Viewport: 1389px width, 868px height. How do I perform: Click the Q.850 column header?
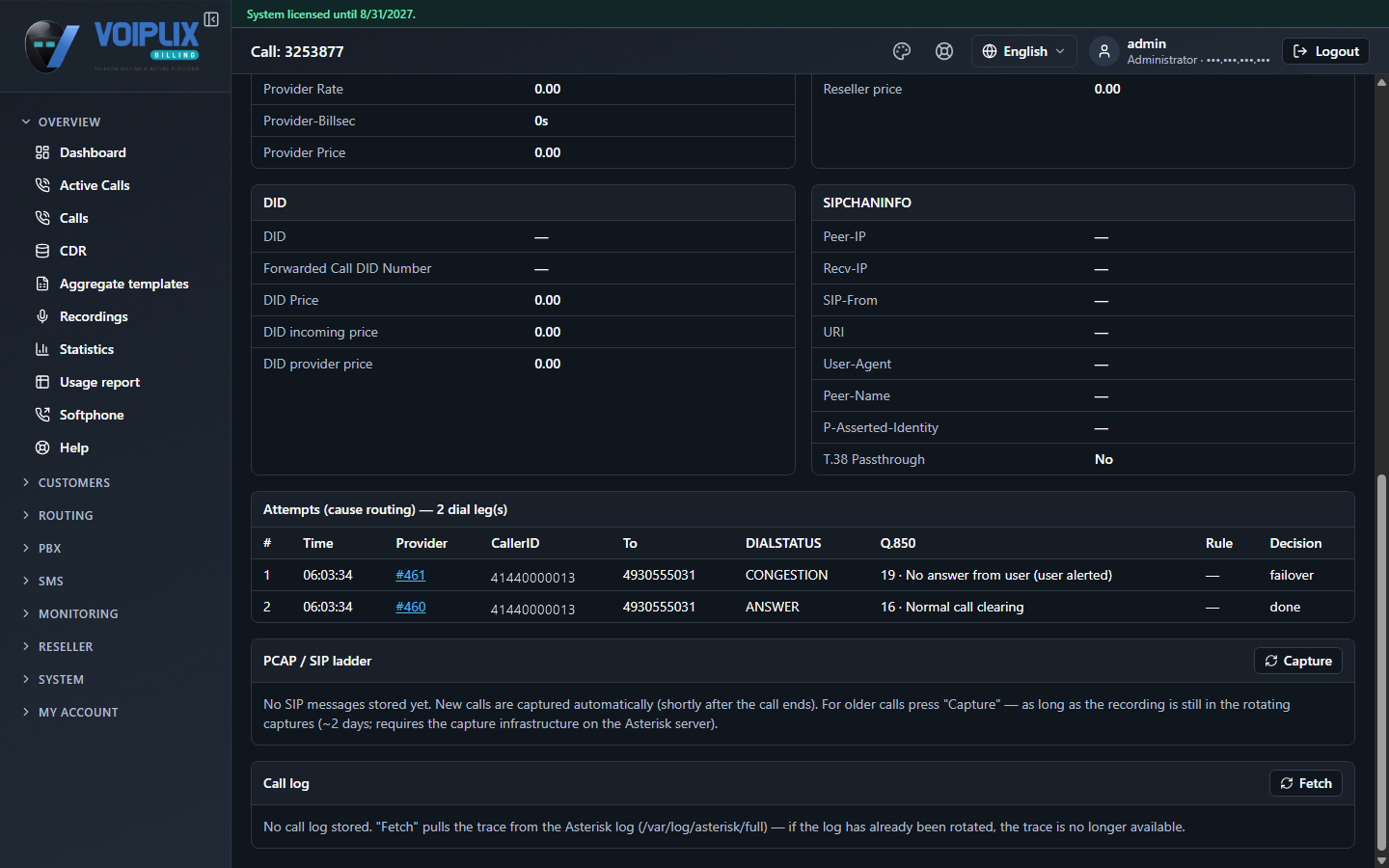coord(898,543)
